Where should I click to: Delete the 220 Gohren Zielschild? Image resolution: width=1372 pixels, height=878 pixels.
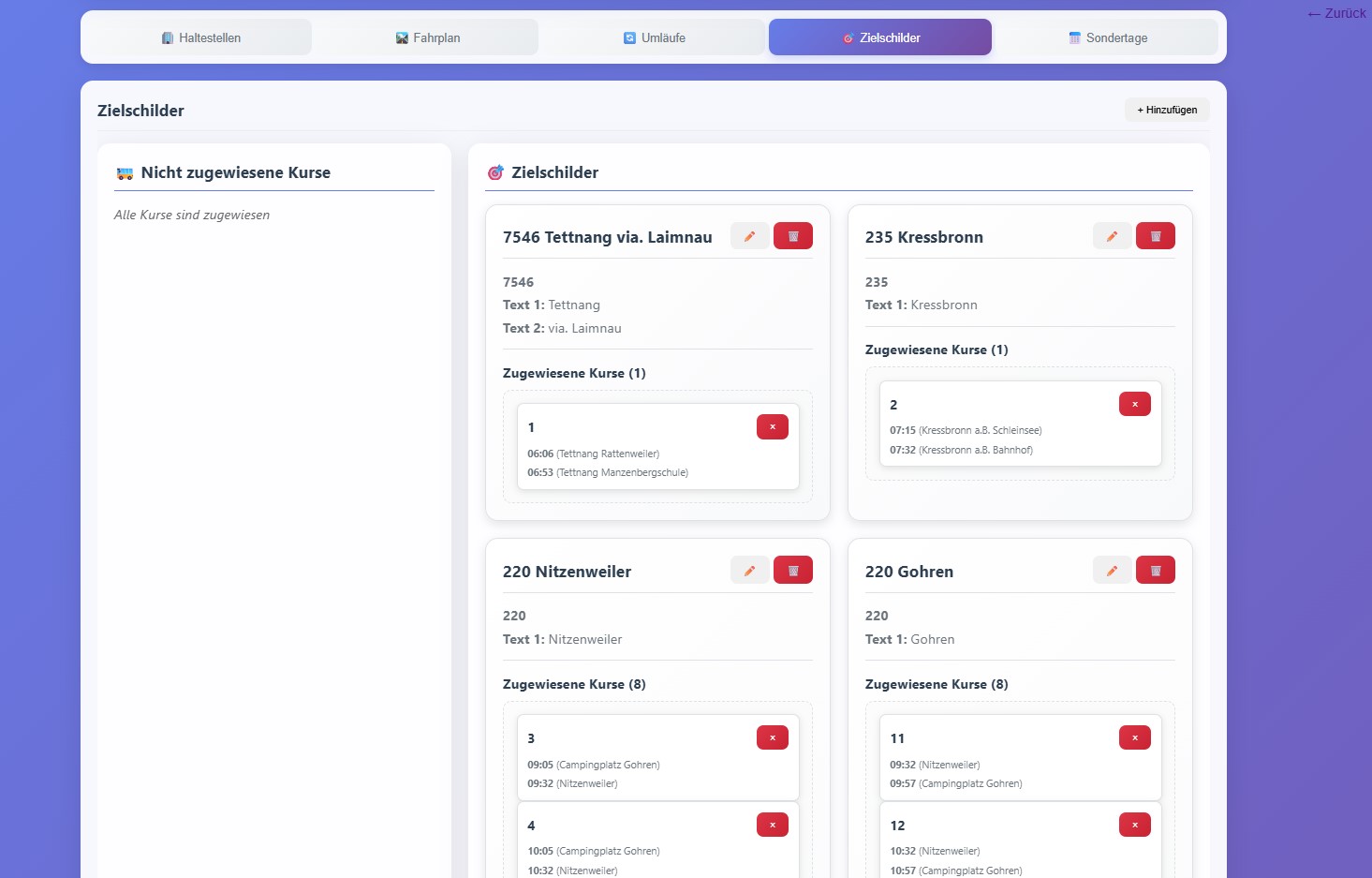click(1155, 569)
